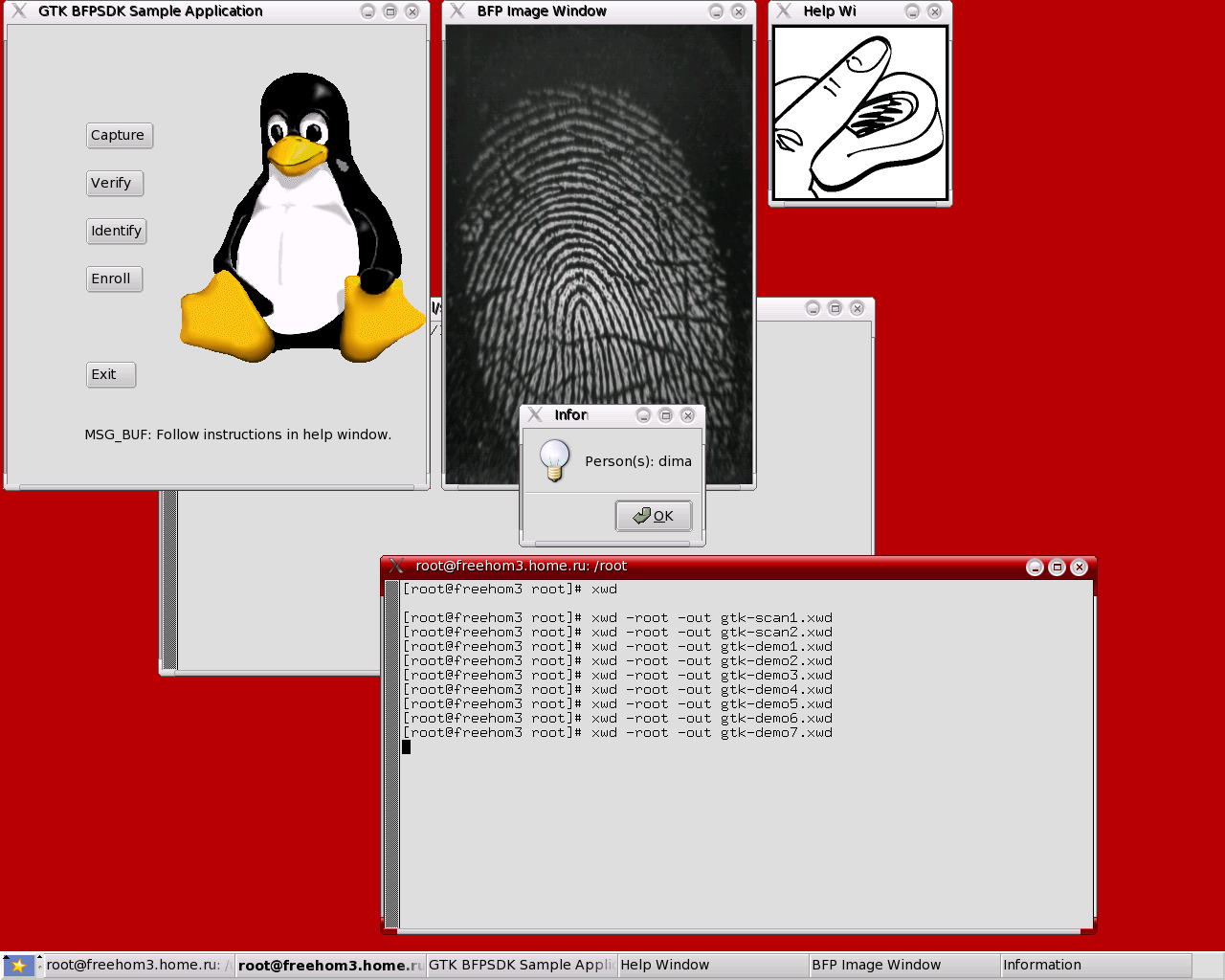1225x980 pixels.
Task: Click the lightbulb info icon
Action: (554, 460)
